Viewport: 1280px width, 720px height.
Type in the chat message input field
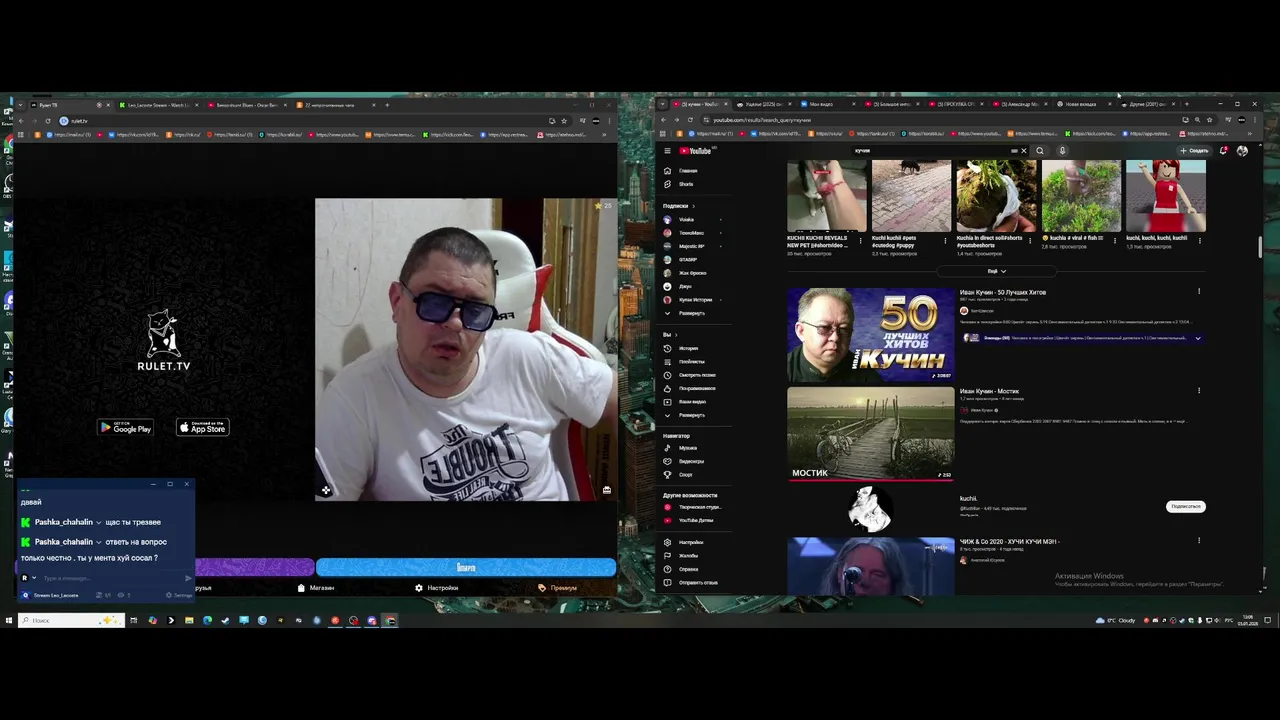(110, 578)
